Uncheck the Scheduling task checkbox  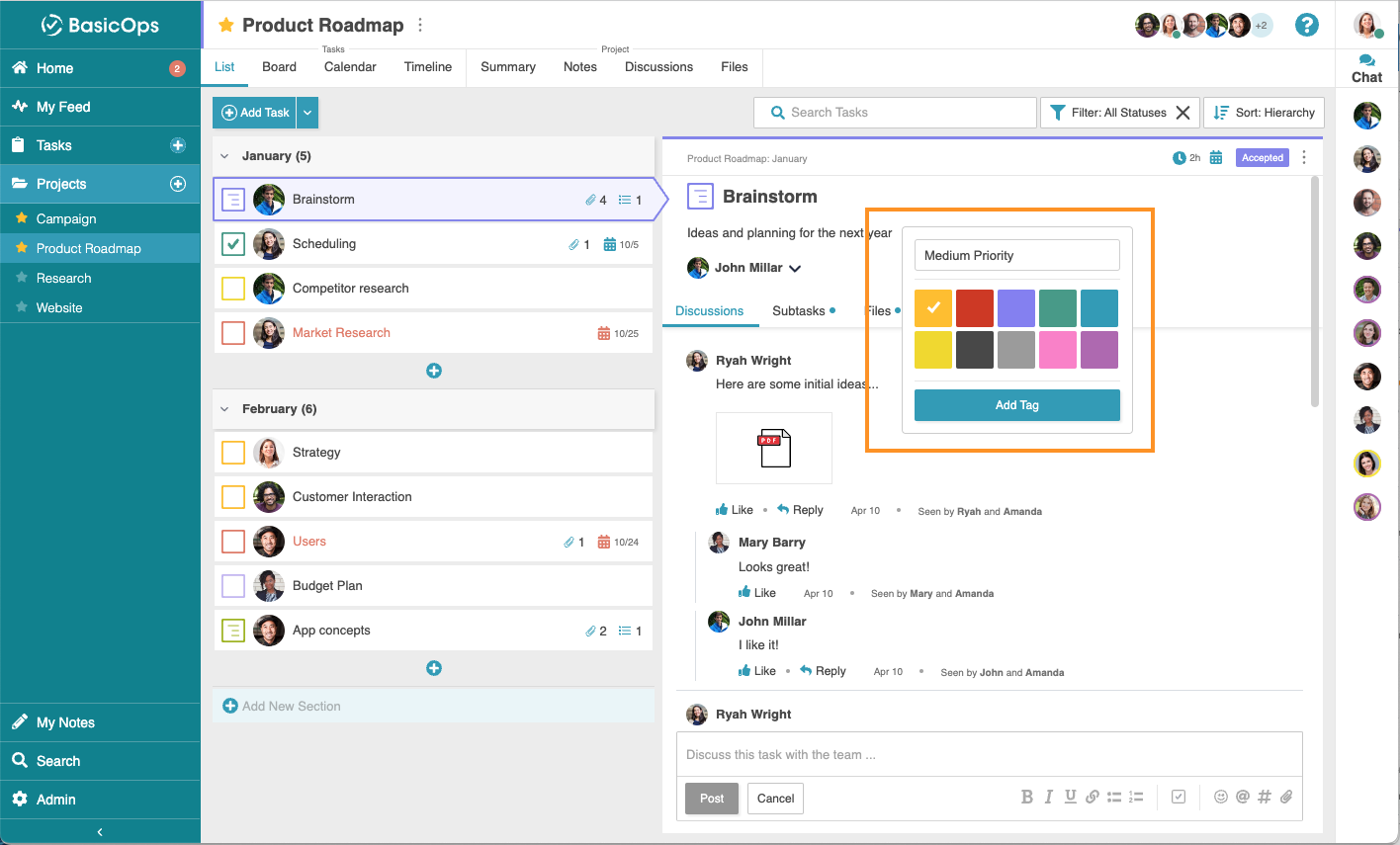click(x=233, y=244)
